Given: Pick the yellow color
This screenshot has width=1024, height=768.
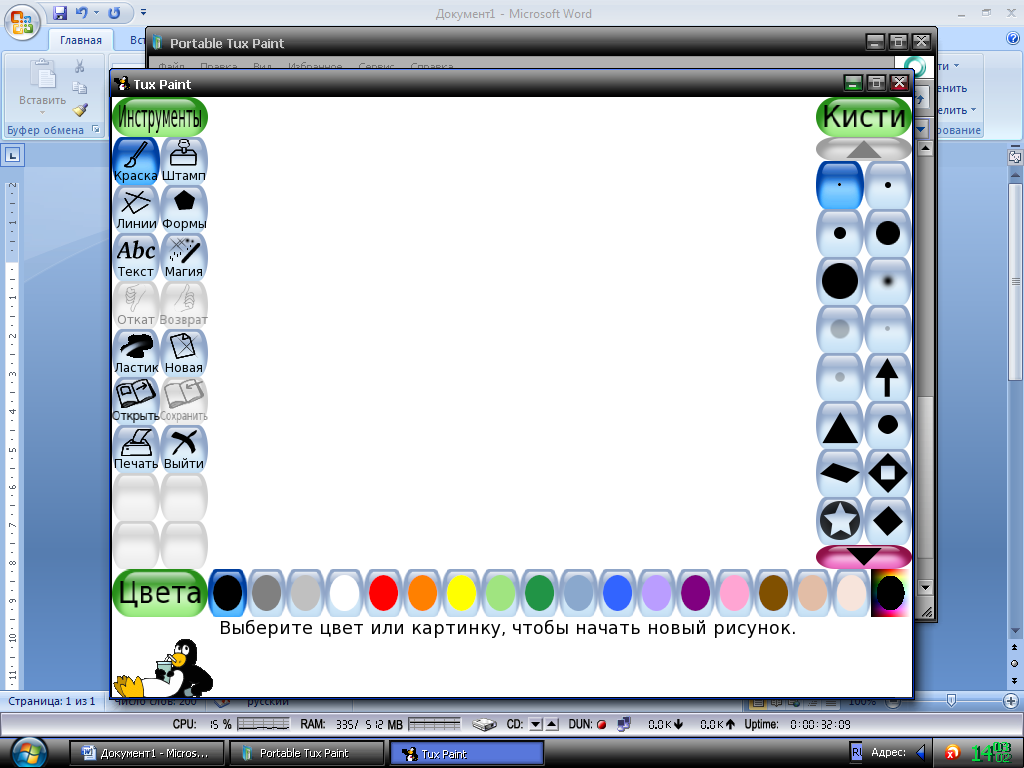Looking at the screenshot, I should point(462,593).
